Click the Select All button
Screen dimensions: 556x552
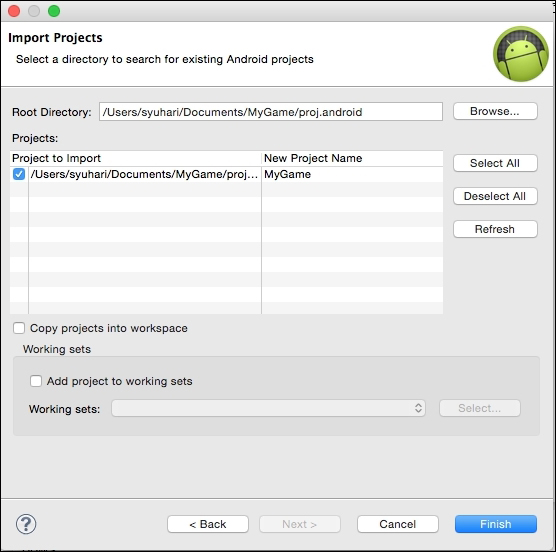495,163
